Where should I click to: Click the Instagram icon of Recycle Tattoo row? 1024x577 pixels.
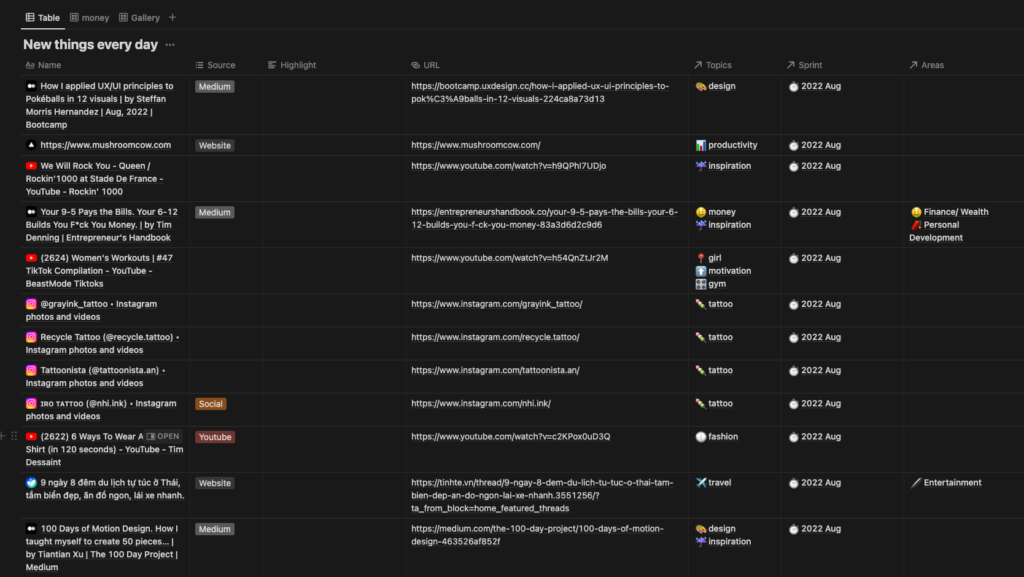coord(31,337)
